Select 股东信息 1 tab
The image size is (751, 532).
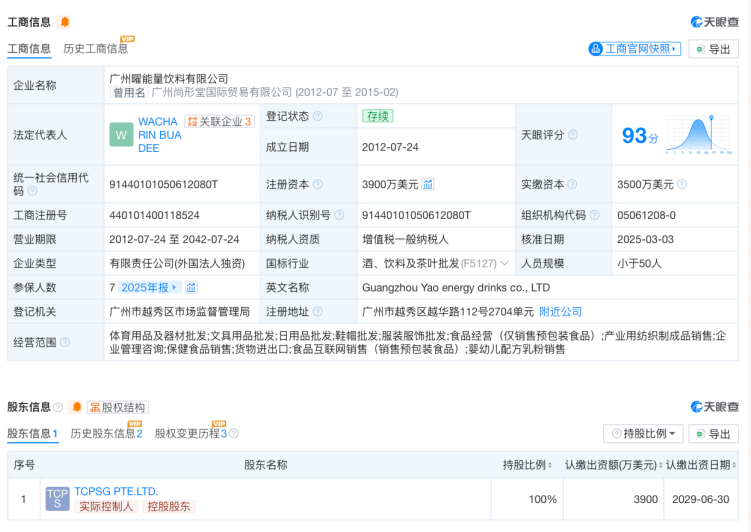33,433
